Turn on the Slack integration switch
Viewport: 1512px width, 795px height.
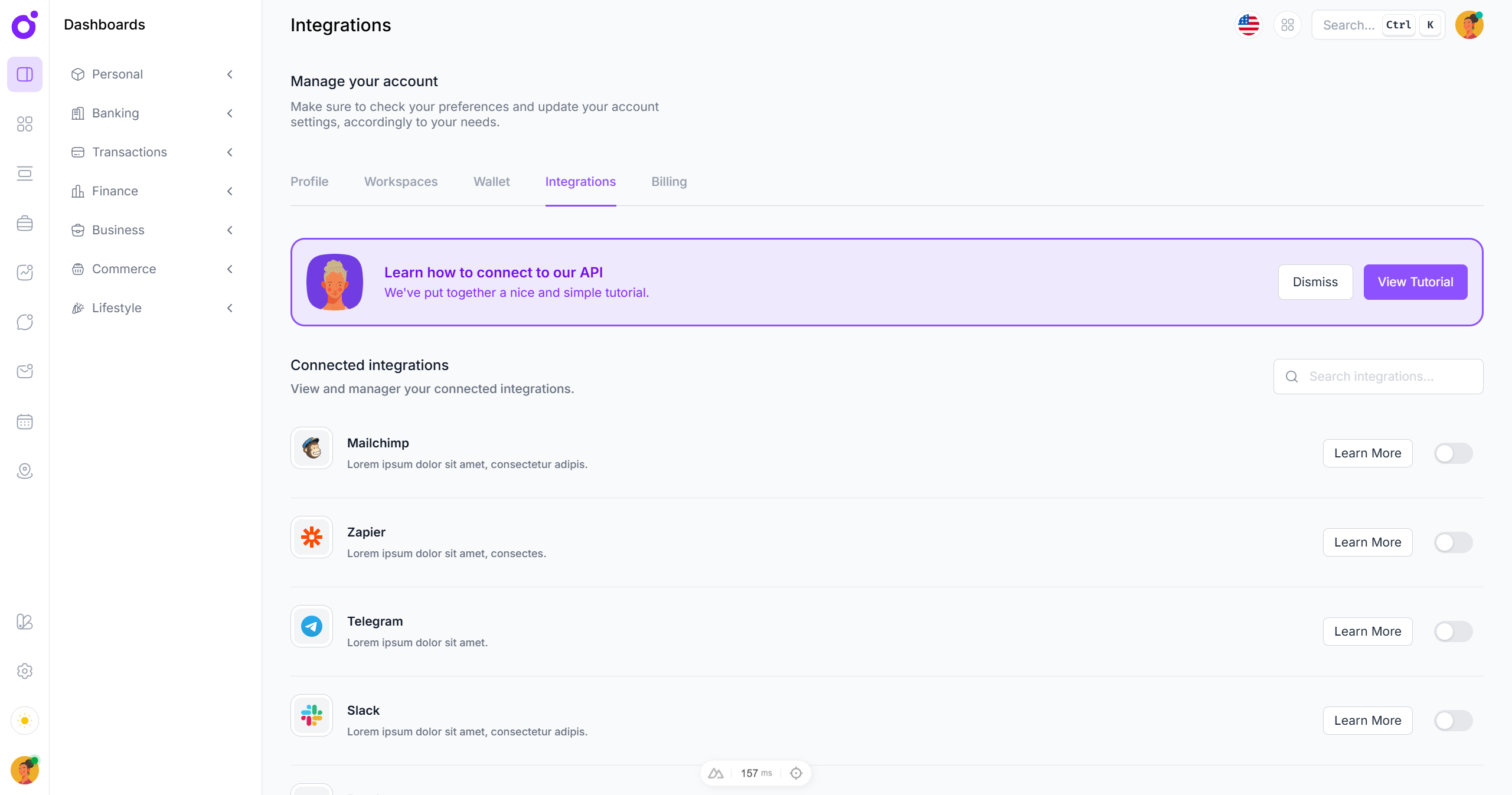pyautogui.click(x=1453, y=721)
